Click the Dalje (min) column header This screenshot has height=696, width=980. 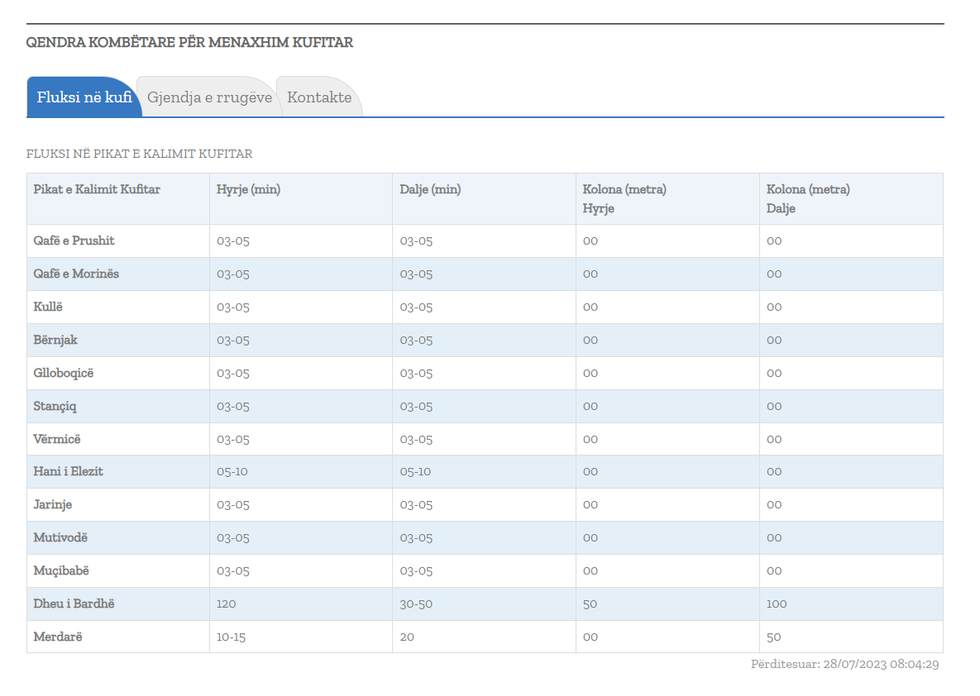pyautogui.click(x=430, y=189)
